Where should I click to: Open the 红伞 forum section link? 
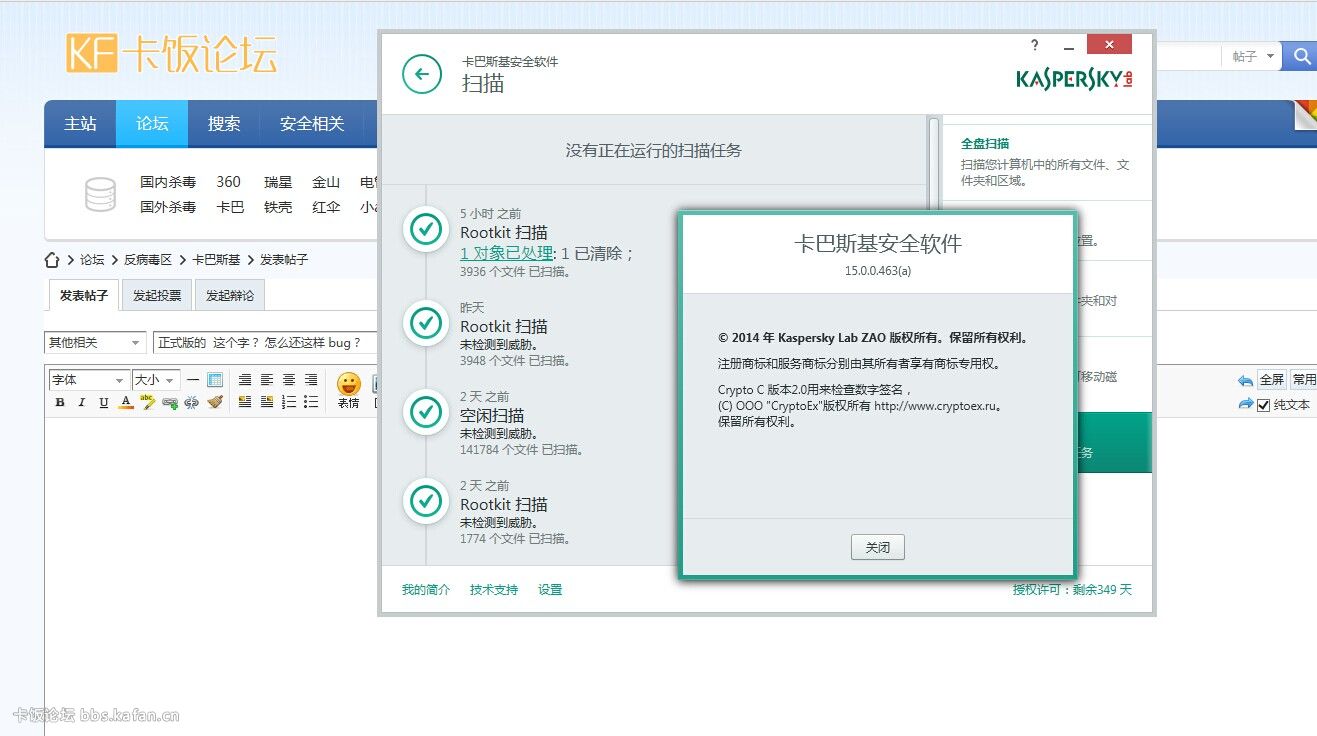326,207
